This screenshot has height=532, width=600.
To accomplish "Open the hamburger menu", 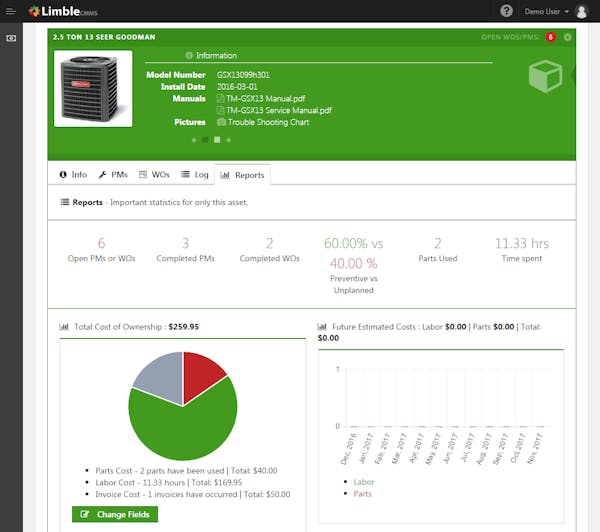I will click(11, 11).
